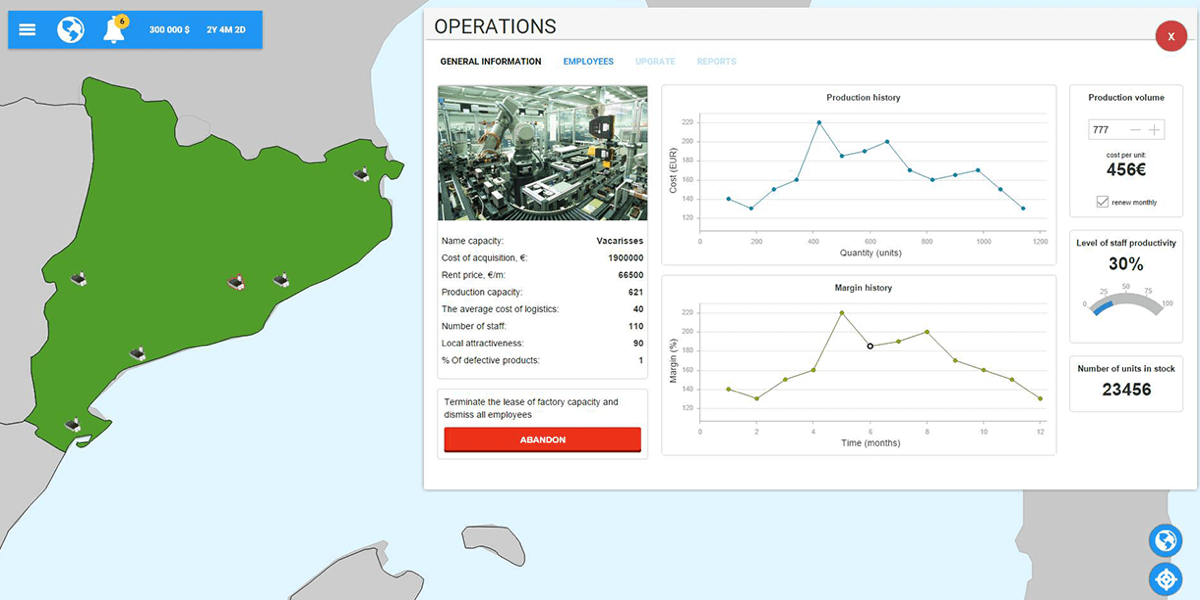Click the crosshair locate button

[x=1165, y=579]
